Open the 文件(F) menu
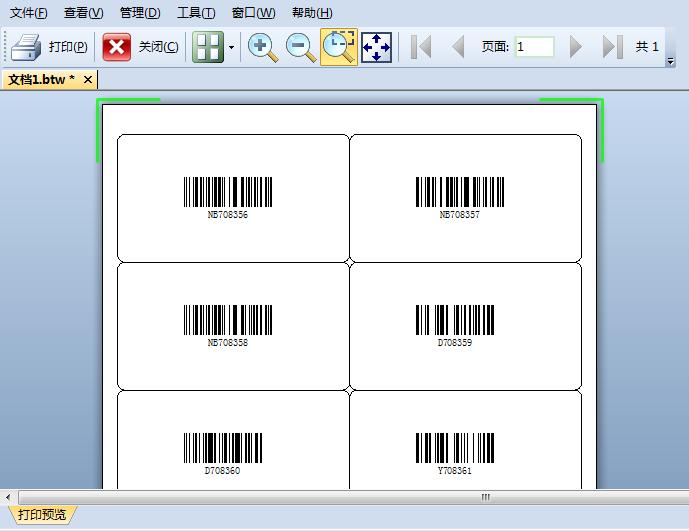The image size is (689, 531). [x=29, y=13]
